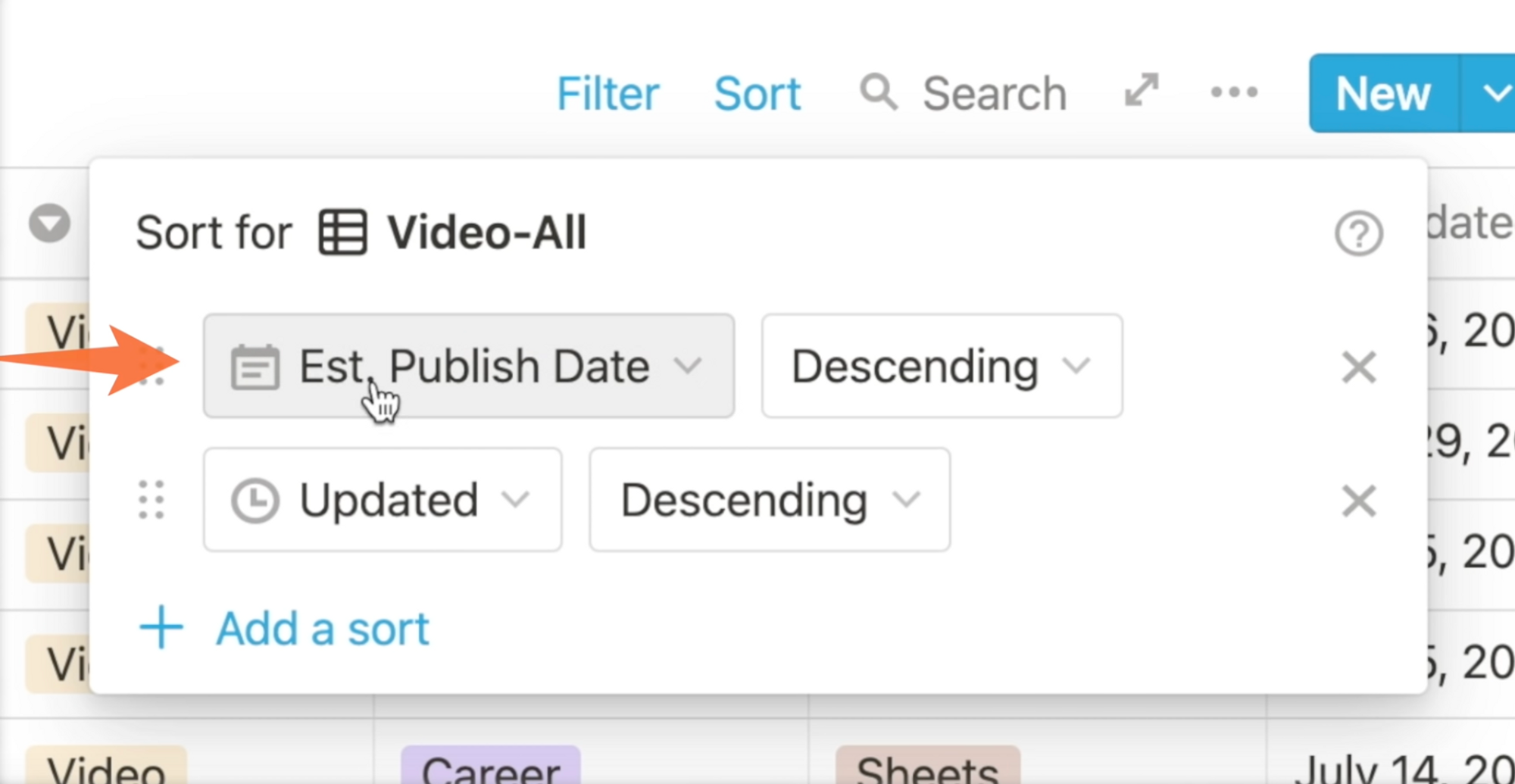
Task: Open Descending dropdown for Est. Publish Date
Action: (942, 366)
